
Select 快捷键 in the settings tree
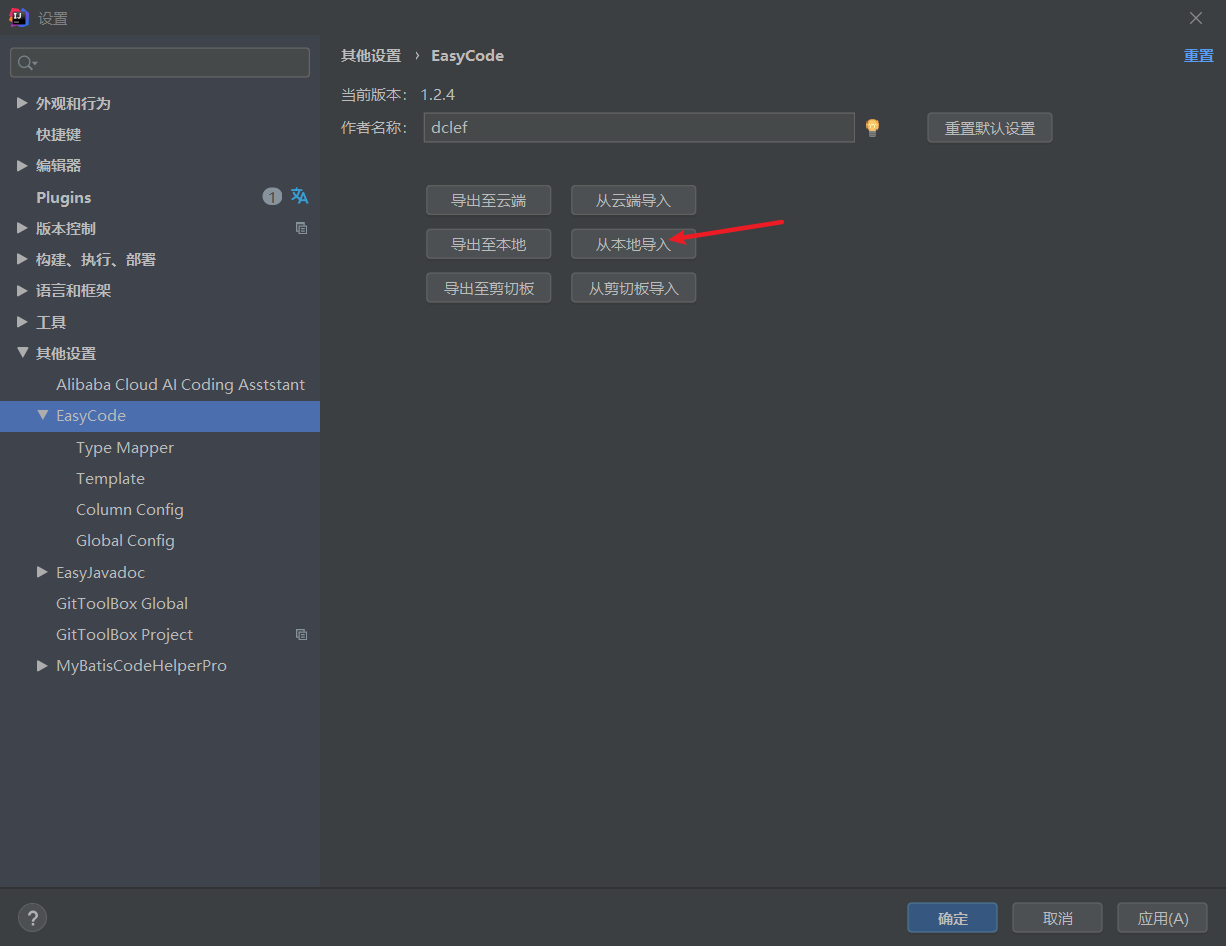(59, 134)
